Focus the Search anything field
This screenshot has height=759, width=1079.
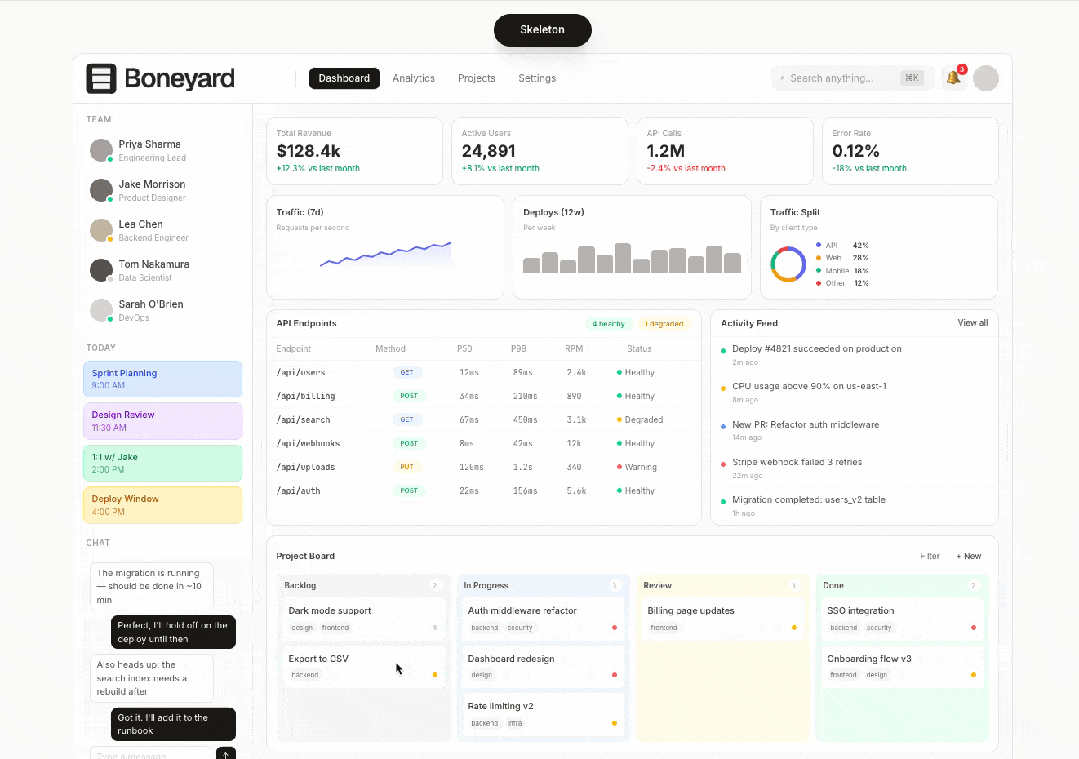click(852, 78)
